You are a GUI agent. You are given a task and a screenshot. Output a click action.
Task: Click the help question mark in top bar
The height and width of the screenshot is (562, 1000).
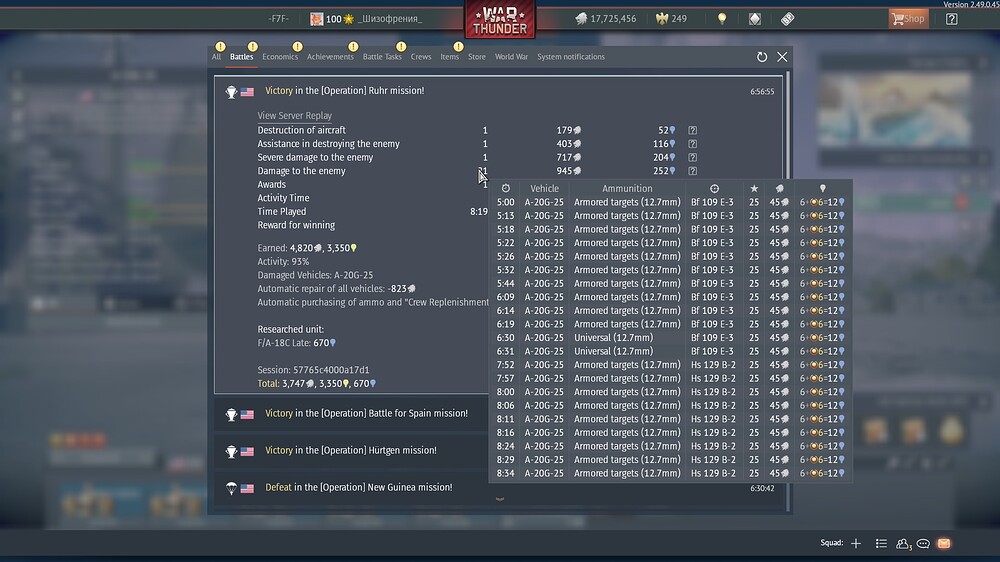coord(951,19)
